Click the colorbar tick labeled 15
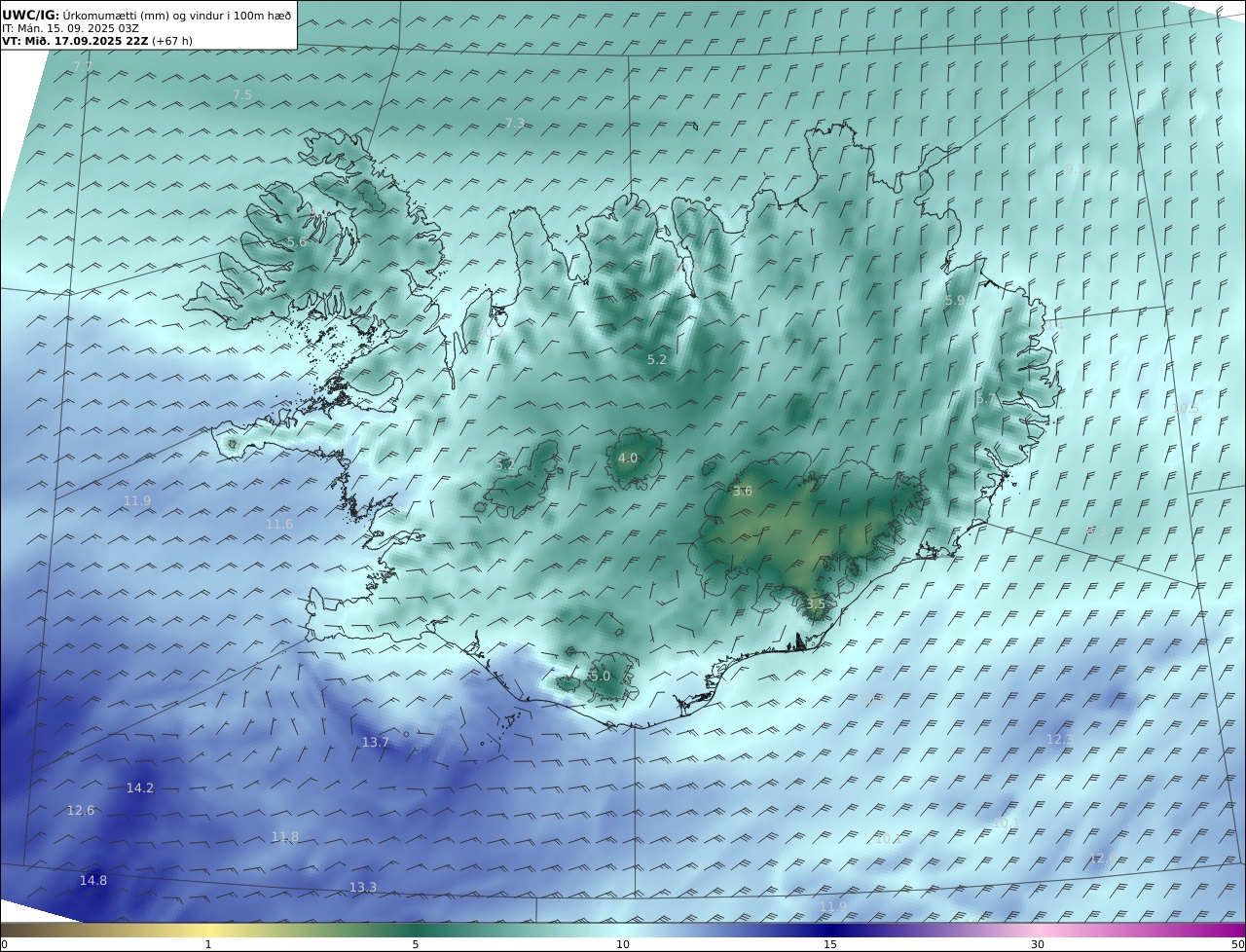This screenshot has width=1246, height=952. (830, 944)
